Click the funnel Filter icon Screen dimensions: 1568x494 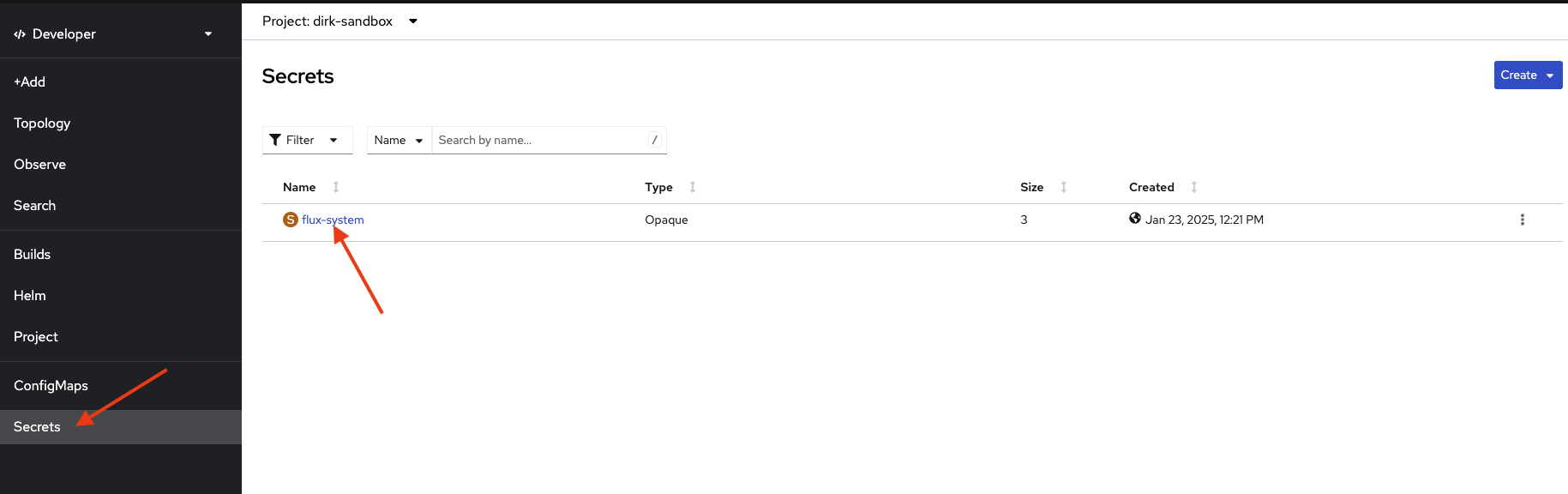point(275,140)
